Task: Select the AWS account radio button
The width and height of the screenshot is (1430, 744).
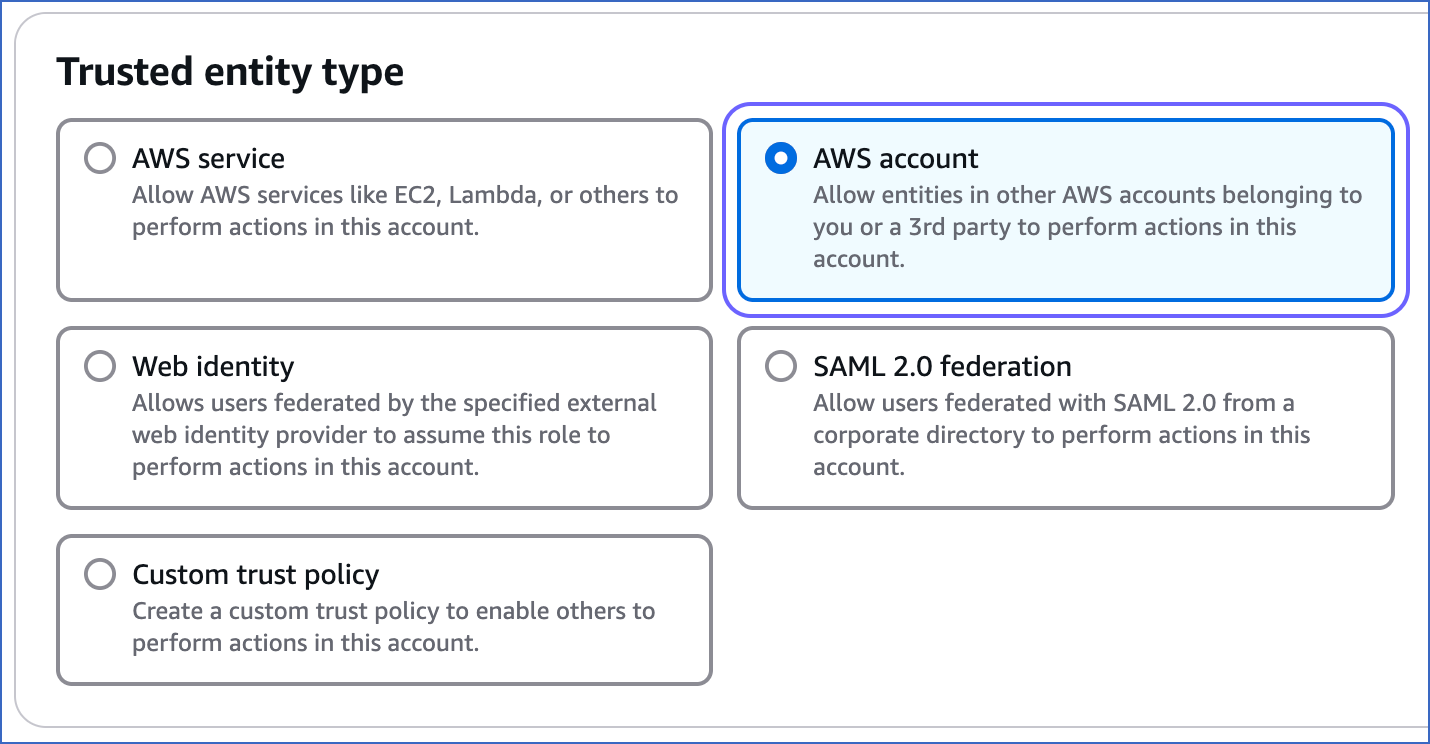Action: click(x=780, y=159)
